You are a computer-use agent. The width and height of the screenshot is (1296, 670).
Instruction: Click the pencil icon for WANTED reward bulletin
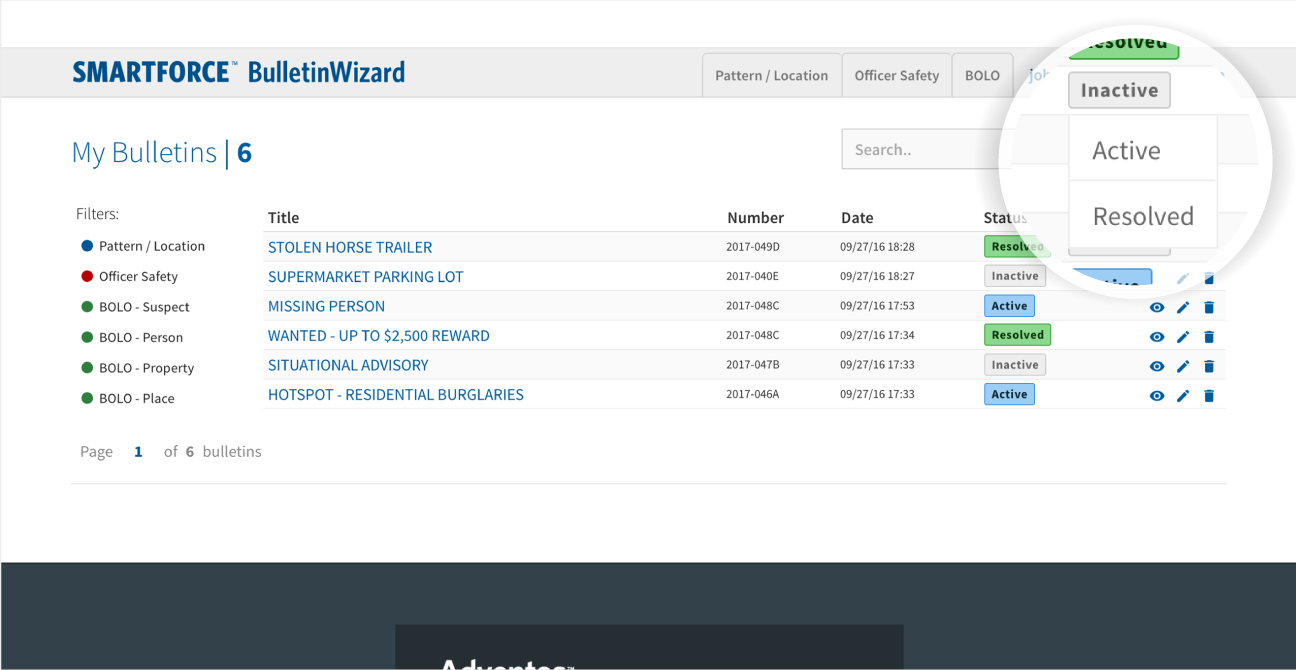[x=1183, y=337]
